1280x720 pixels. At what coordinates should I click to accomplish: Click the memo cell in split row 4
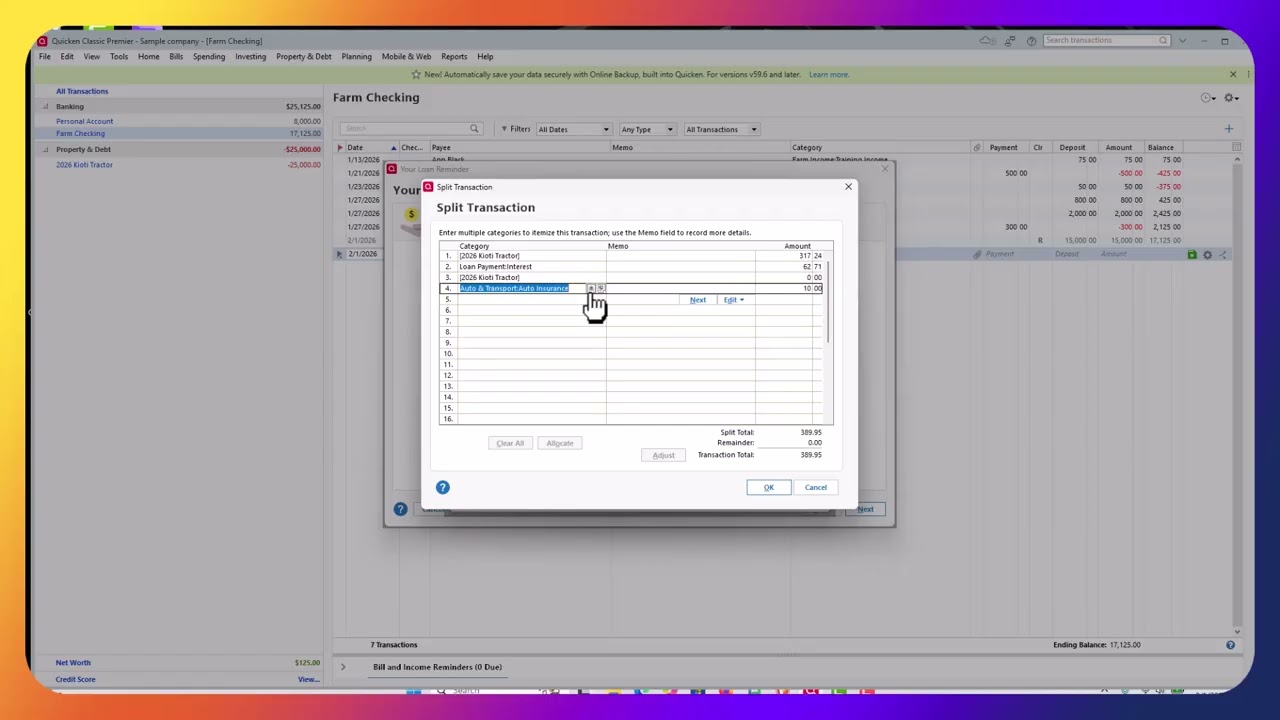pos(680,288)
